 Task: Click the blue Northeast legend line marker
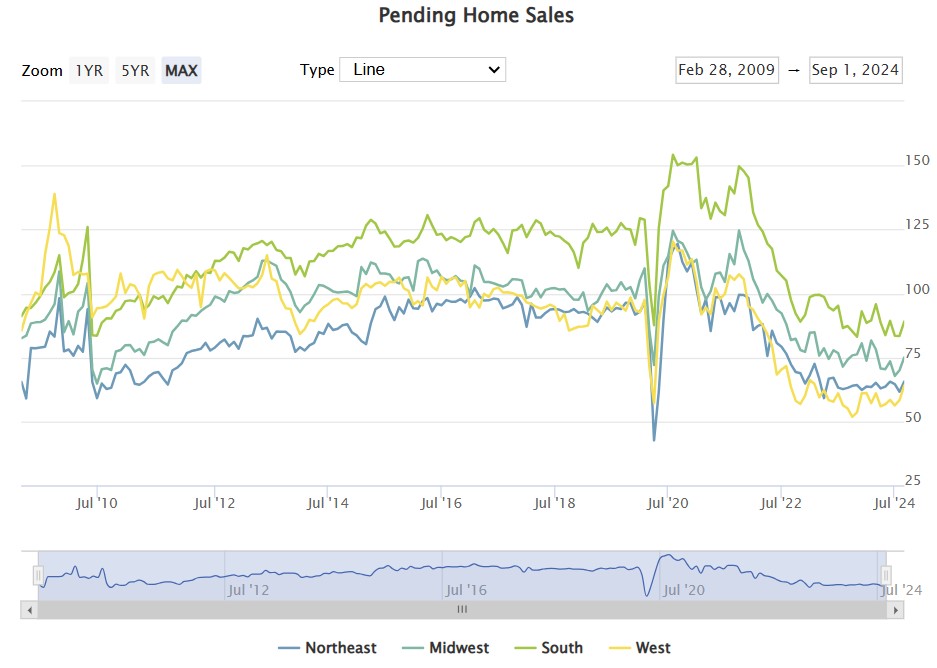(289, 648)
